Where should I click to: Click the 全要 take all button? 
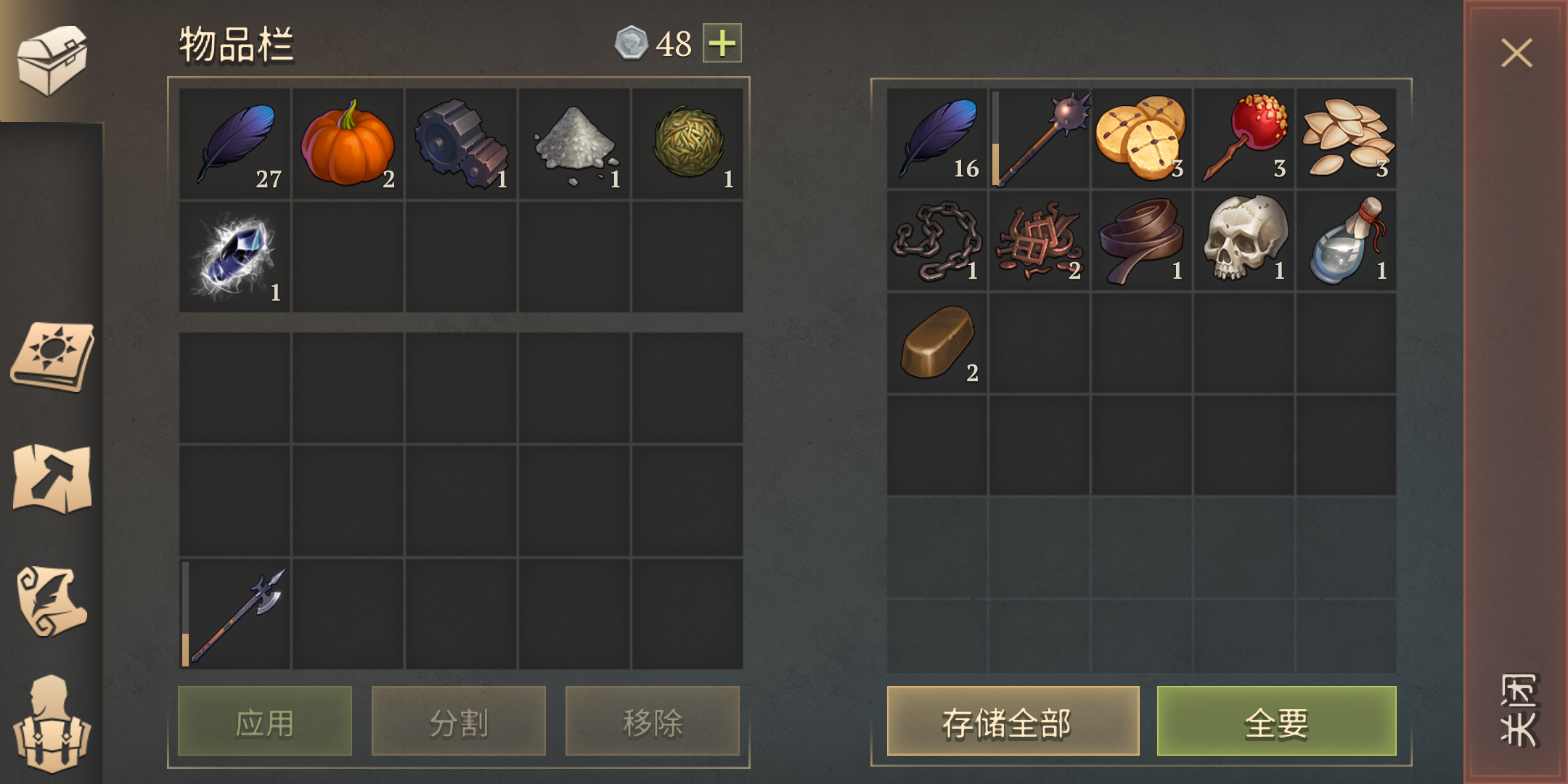(x=1276, y=721)
